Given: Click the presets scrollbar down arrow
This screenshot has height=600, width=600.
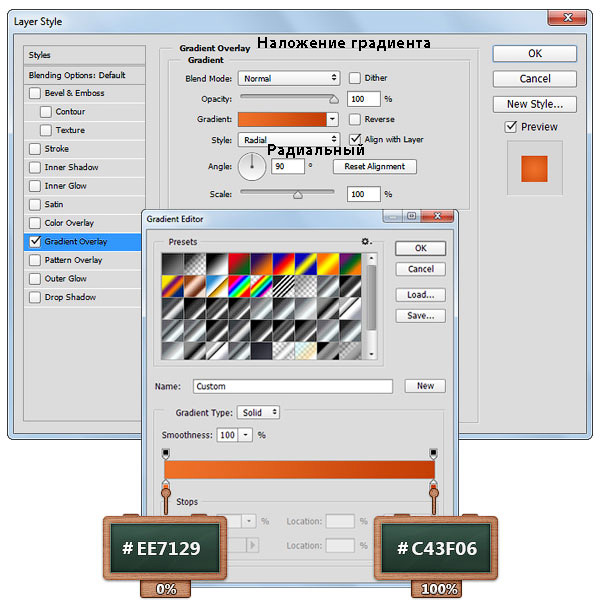Looking at the screenshot, I should pos(371,354).
